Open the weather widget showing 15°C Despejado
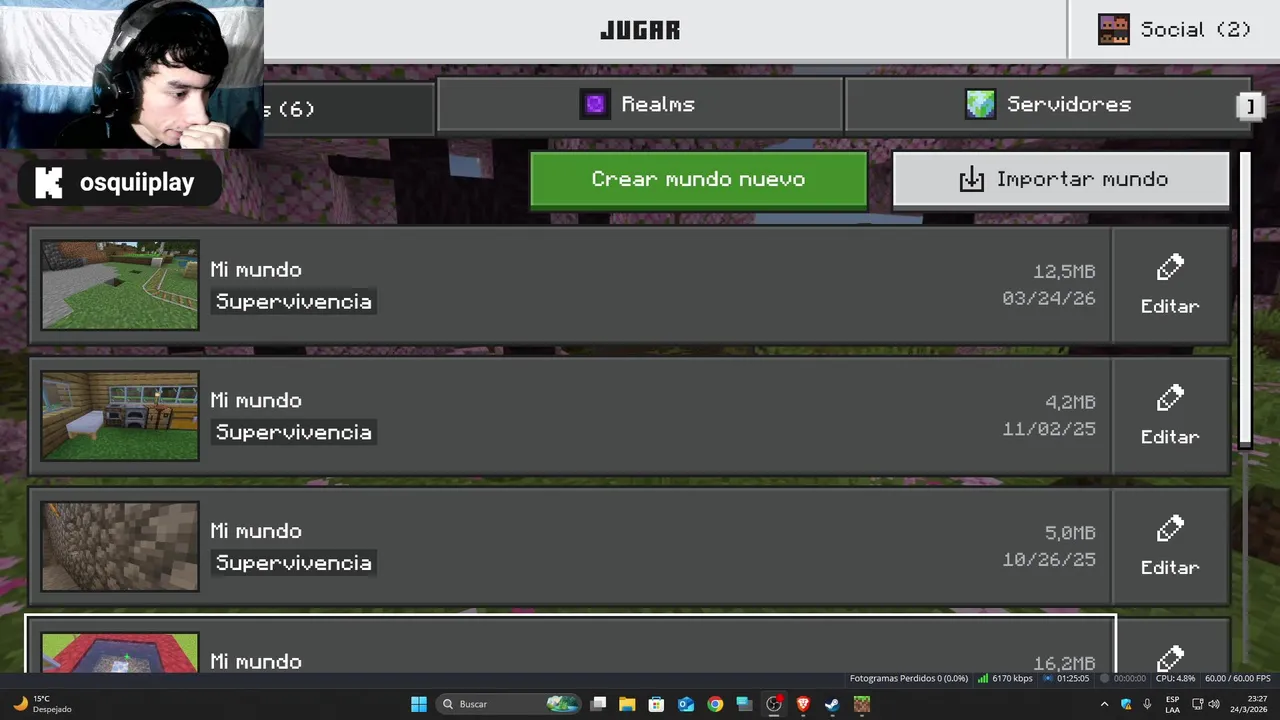This screenshot has width=1280, height=720. [x=42, y=704]
